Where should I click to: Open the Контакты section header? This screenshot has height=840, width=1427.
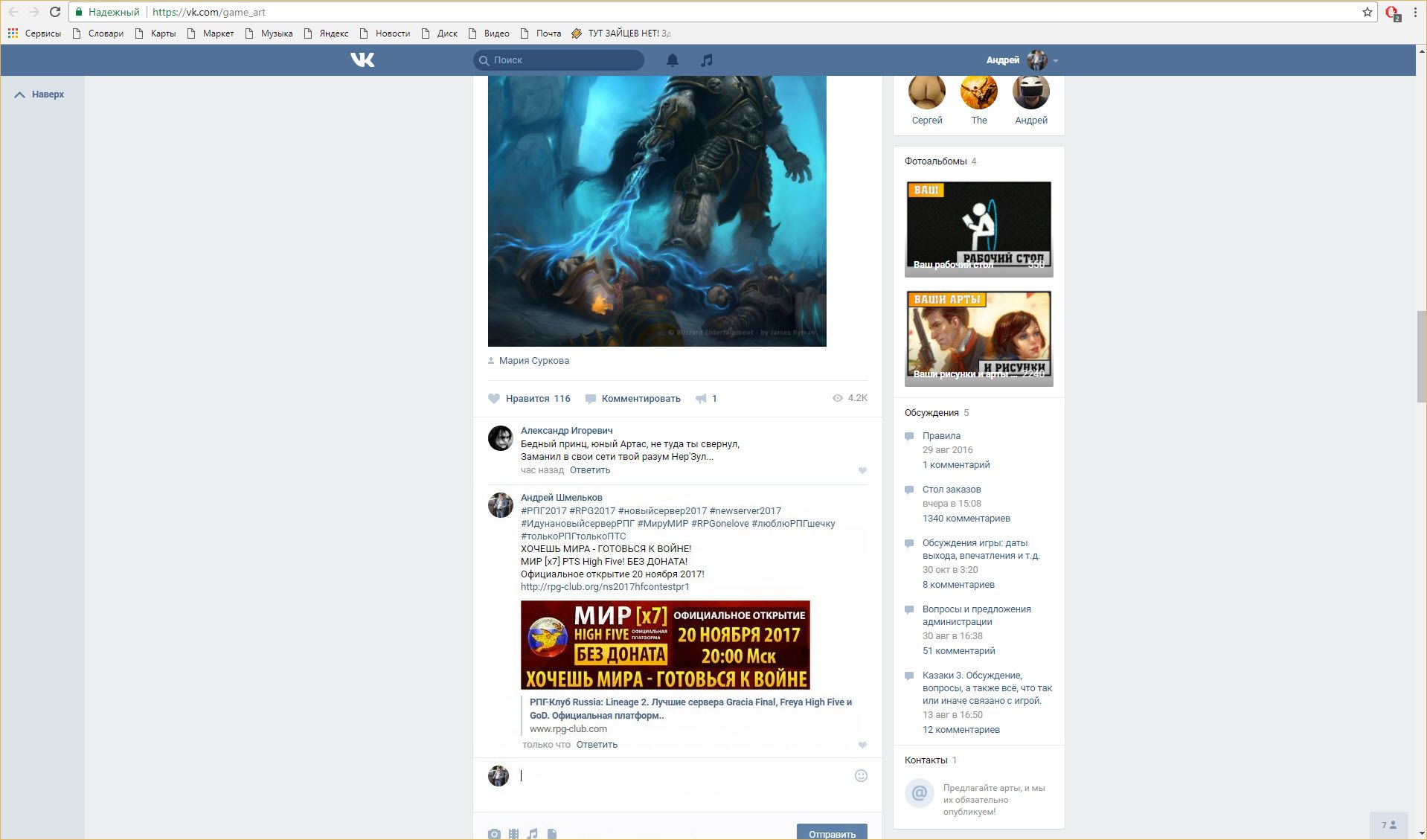tap(926, 760)
